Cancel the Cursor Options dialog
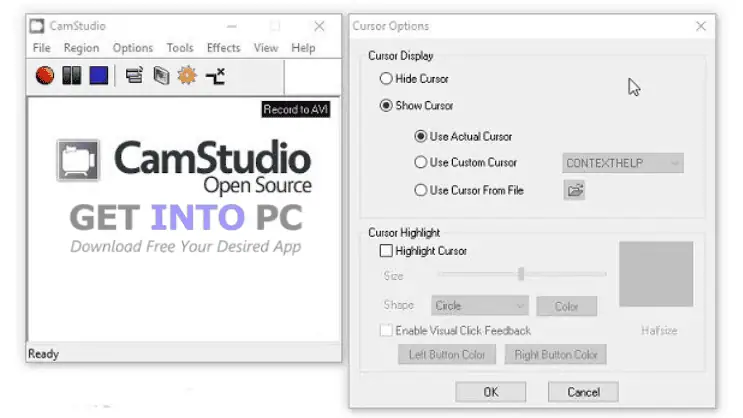 click(583, 392)
